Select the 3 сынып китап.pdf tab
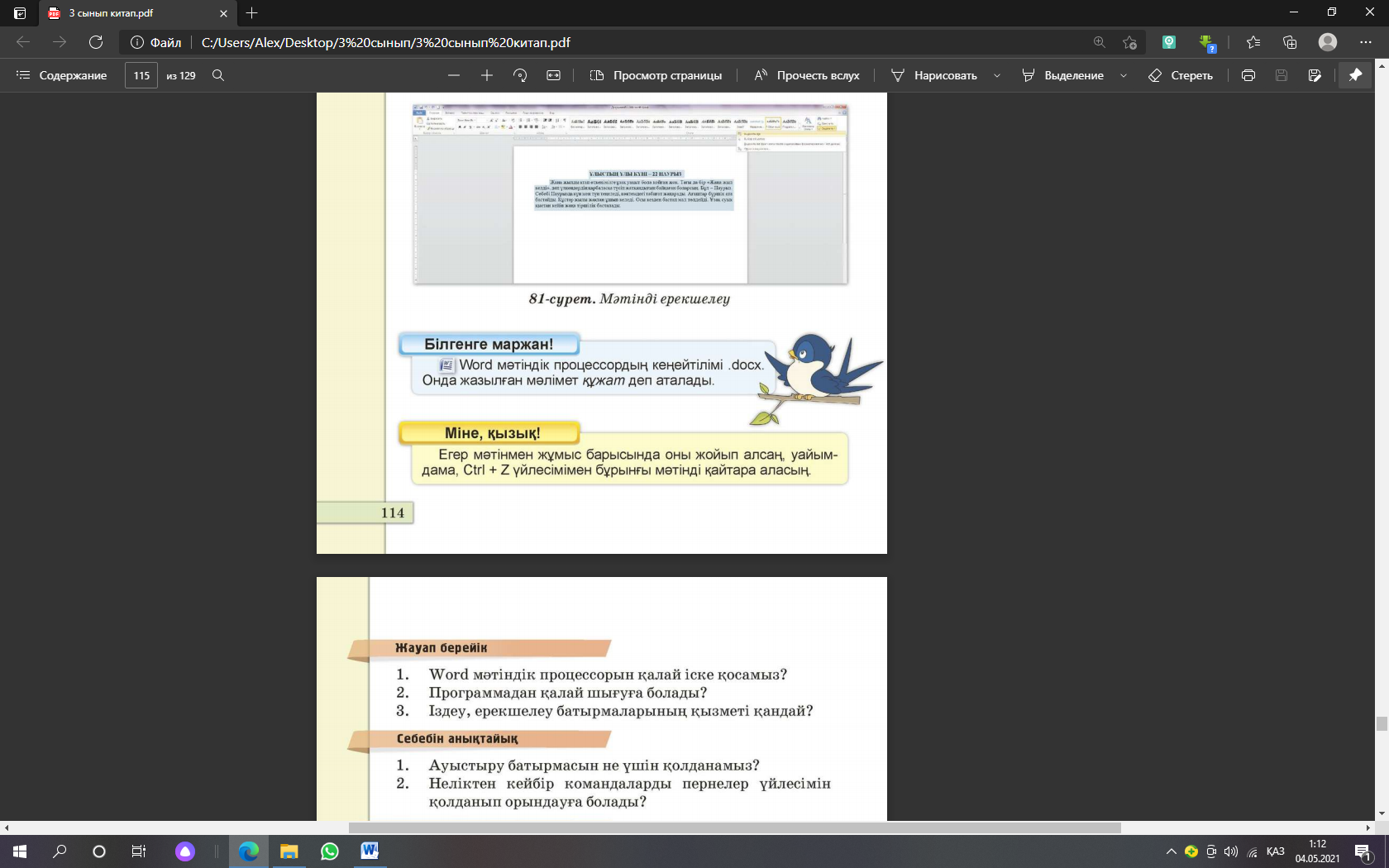The image size is (1389, 868). [x=138, y=13]
